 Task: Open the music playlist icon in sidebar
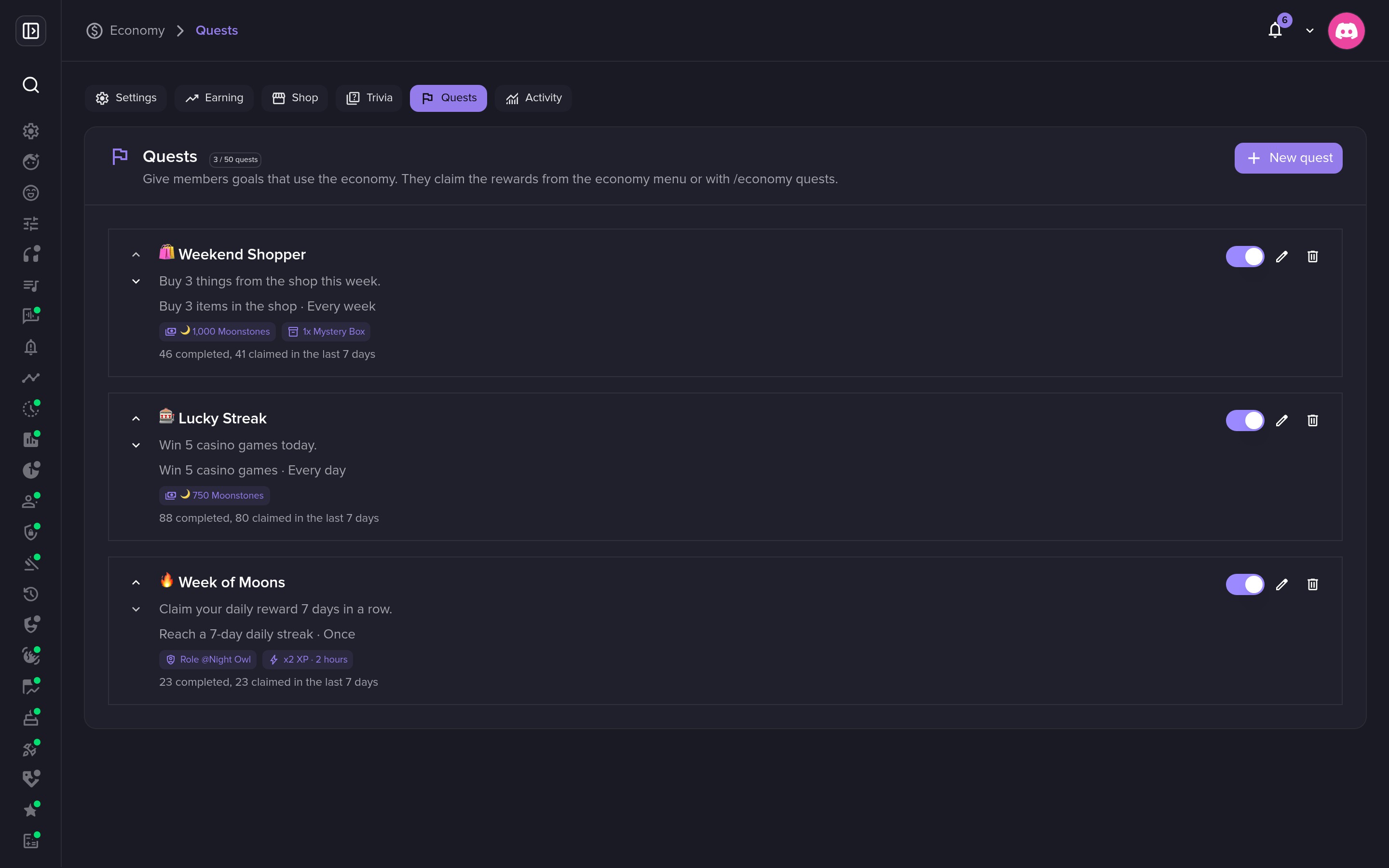pyautogui.click(x=31, y=285)
